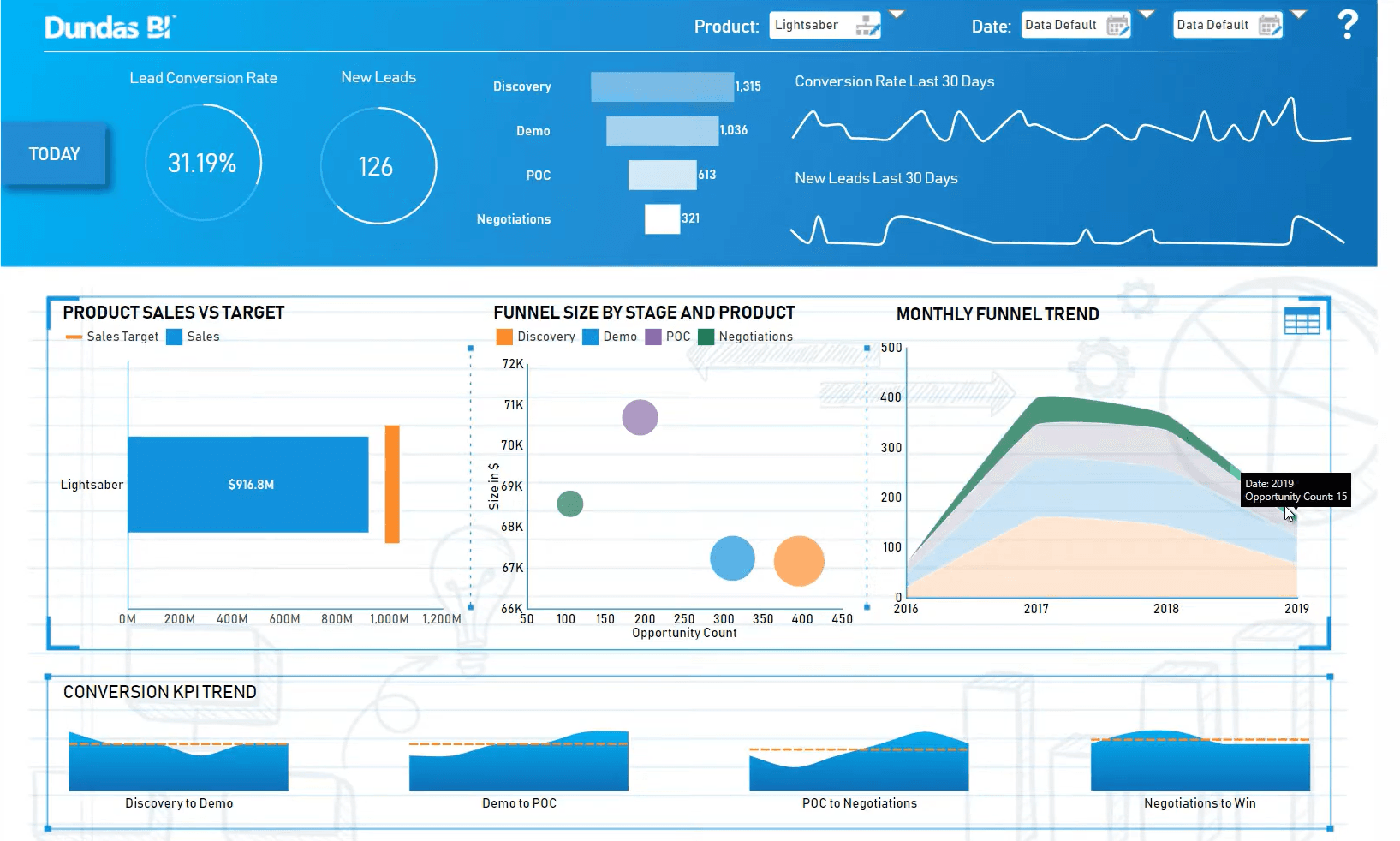The width and height of the screenshot is (1400, 841).
Task: Click the Negotiations to Win KPI chart
Action: (1200, 762)
